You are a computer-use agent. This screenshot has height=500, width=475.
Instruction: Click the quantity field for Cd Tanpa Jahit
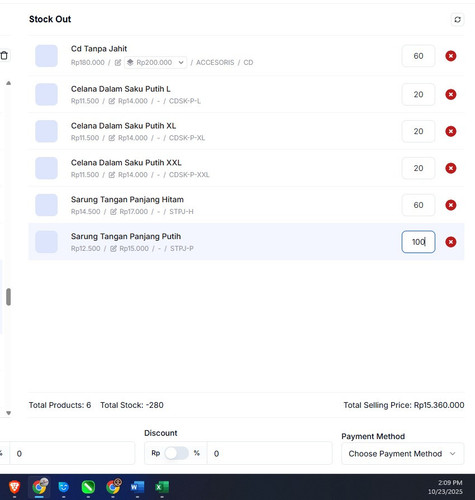click(x=418, y=56)
